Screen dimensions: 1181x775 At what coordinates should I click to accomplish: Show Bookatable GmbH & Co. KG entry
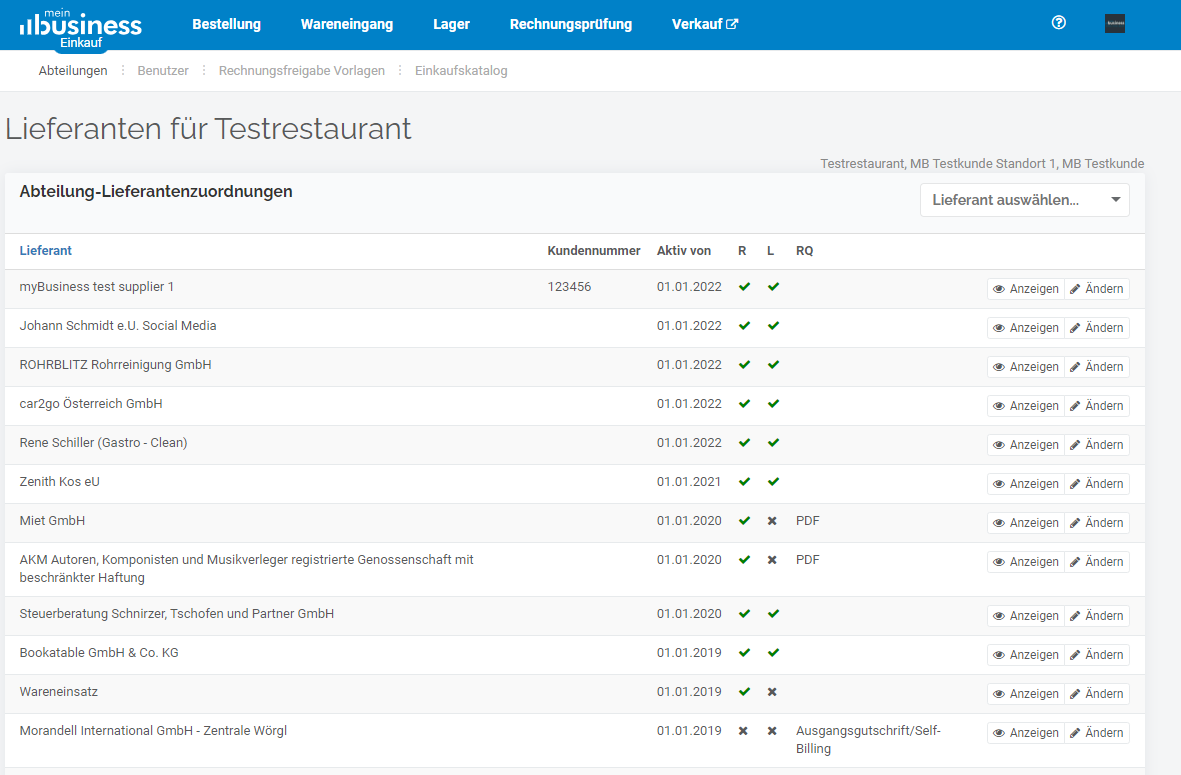pyautogui.click(x=1026, y=655)
